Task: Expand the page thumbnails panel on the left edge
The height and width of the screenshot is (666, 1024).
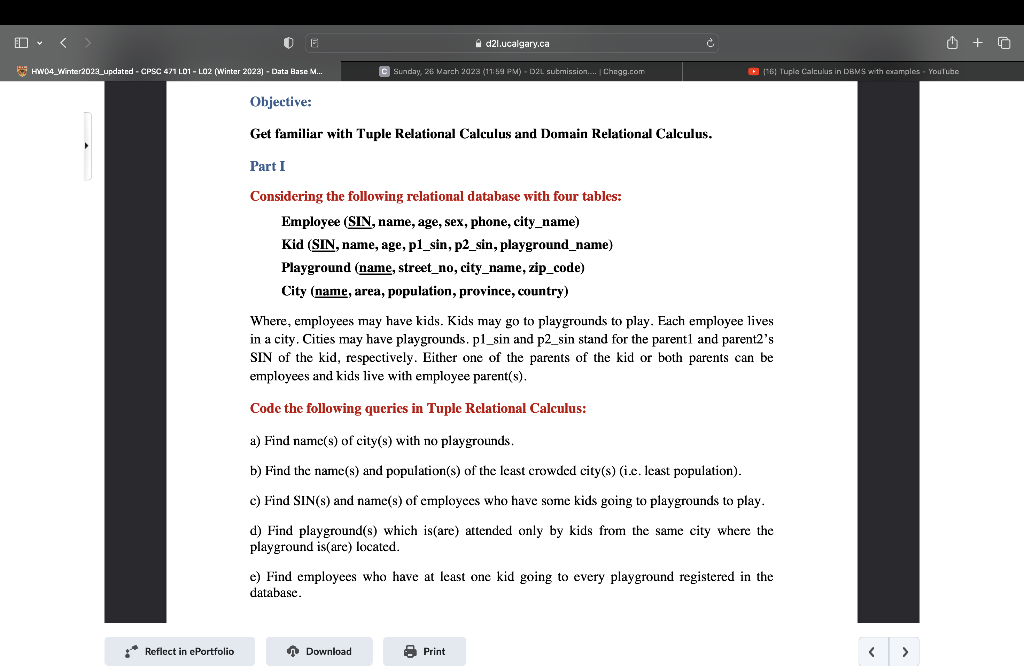Action: [86, 145]
